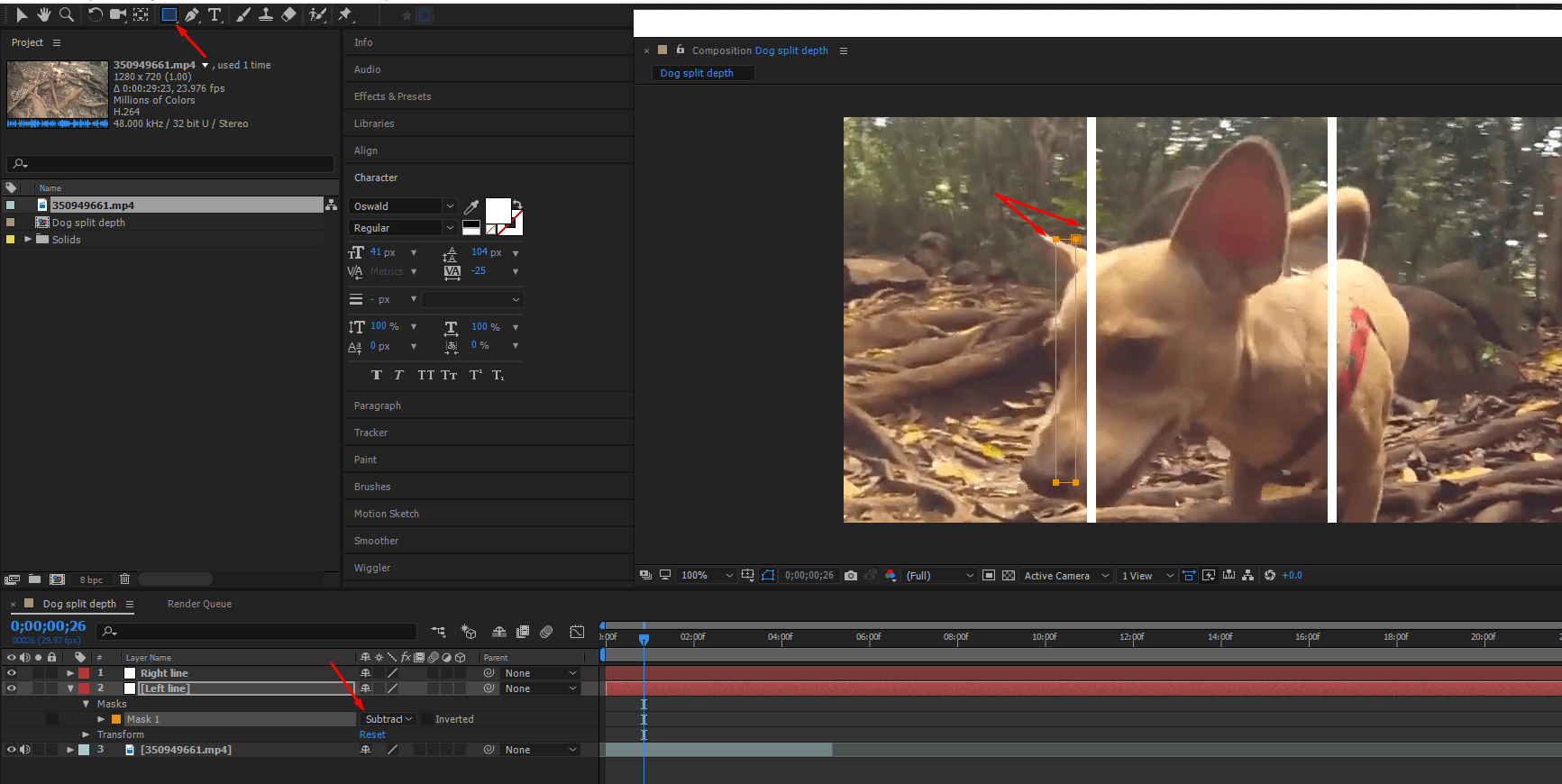Click the composition flowchart icon in viewer bar

click(1248, 575)
